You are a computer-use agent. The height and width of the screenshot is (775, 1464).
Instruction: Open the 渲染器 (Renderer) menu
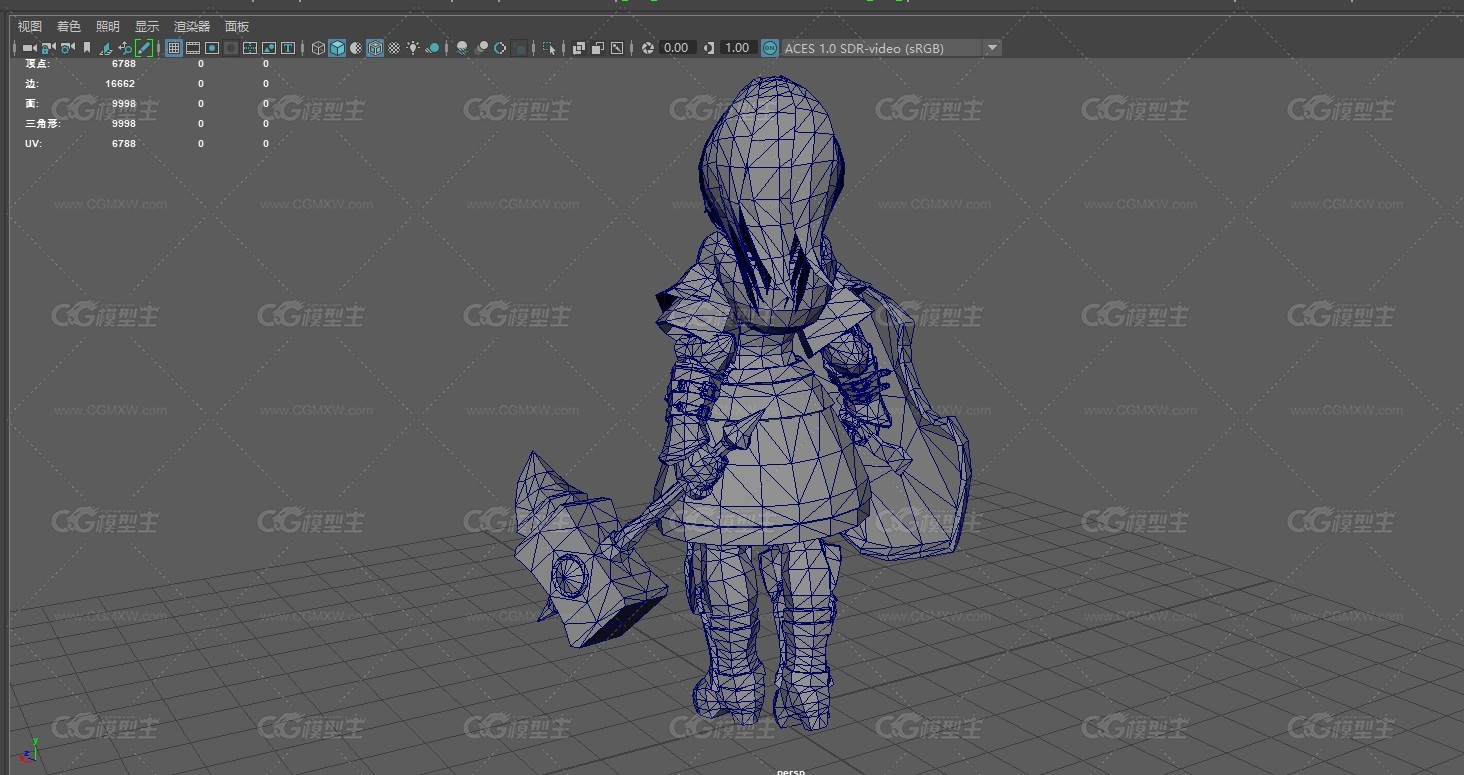click(192, 27)
